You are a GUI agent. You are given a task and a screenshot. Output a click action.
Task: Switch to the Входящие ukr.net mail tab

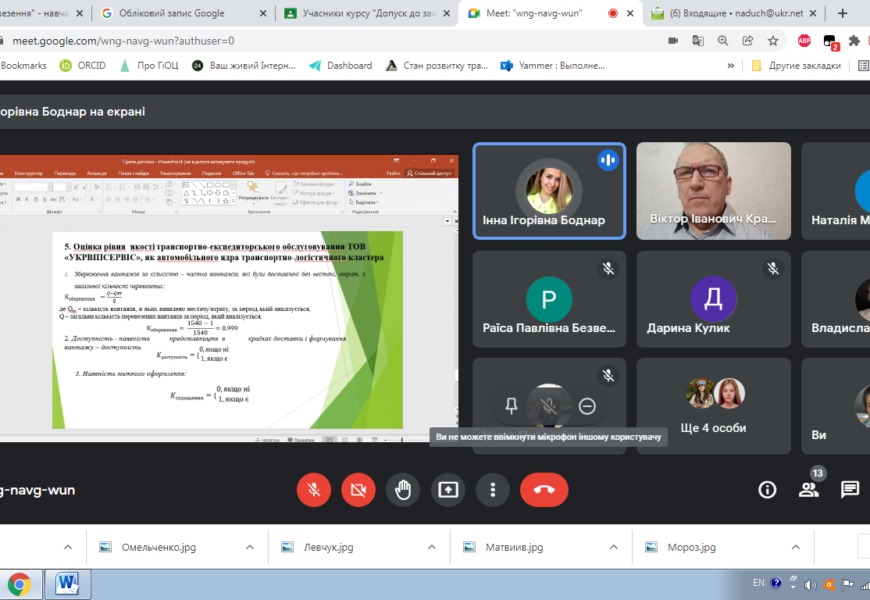pyautogui.click(x=736, y=13)
